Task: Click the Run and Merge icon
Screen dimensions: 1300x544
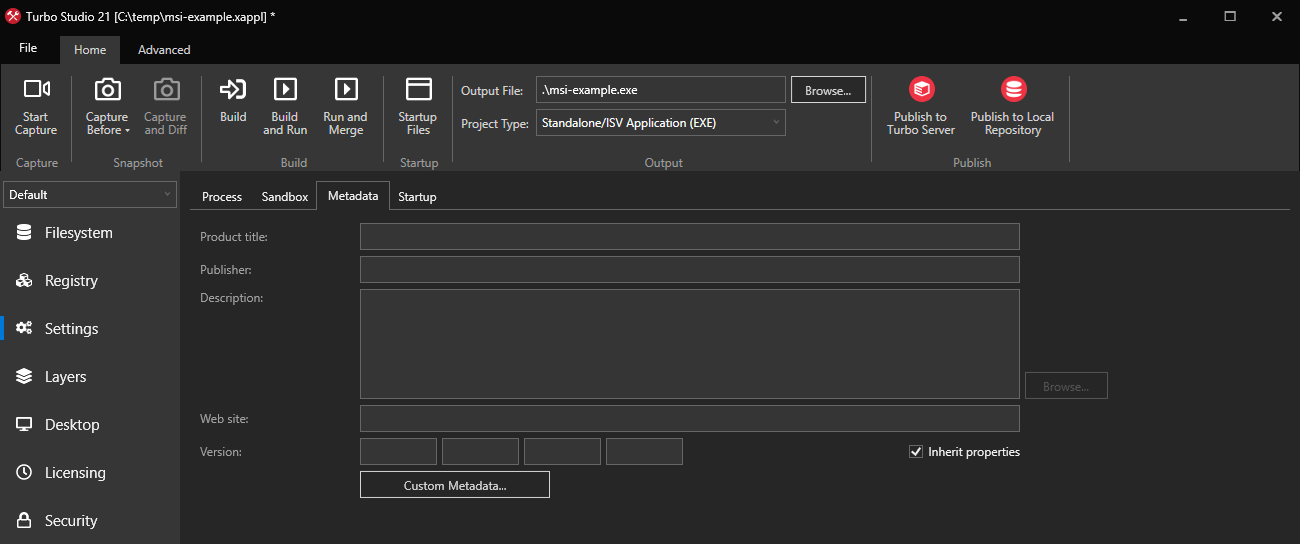Action: click(345, 91)
